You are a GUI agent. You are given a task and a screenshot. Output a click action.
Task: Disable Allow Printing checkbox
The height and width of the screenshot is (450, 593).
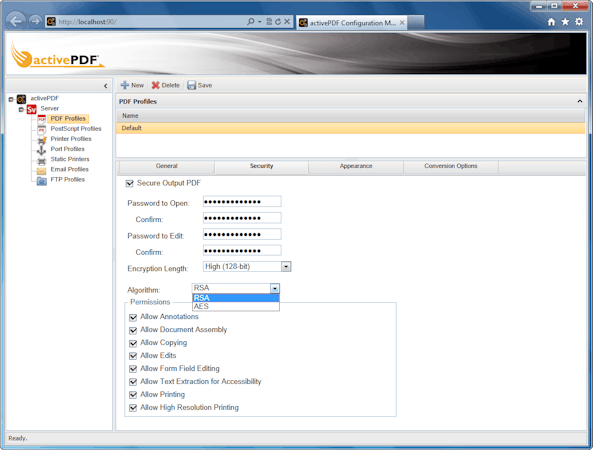(133, 395)
